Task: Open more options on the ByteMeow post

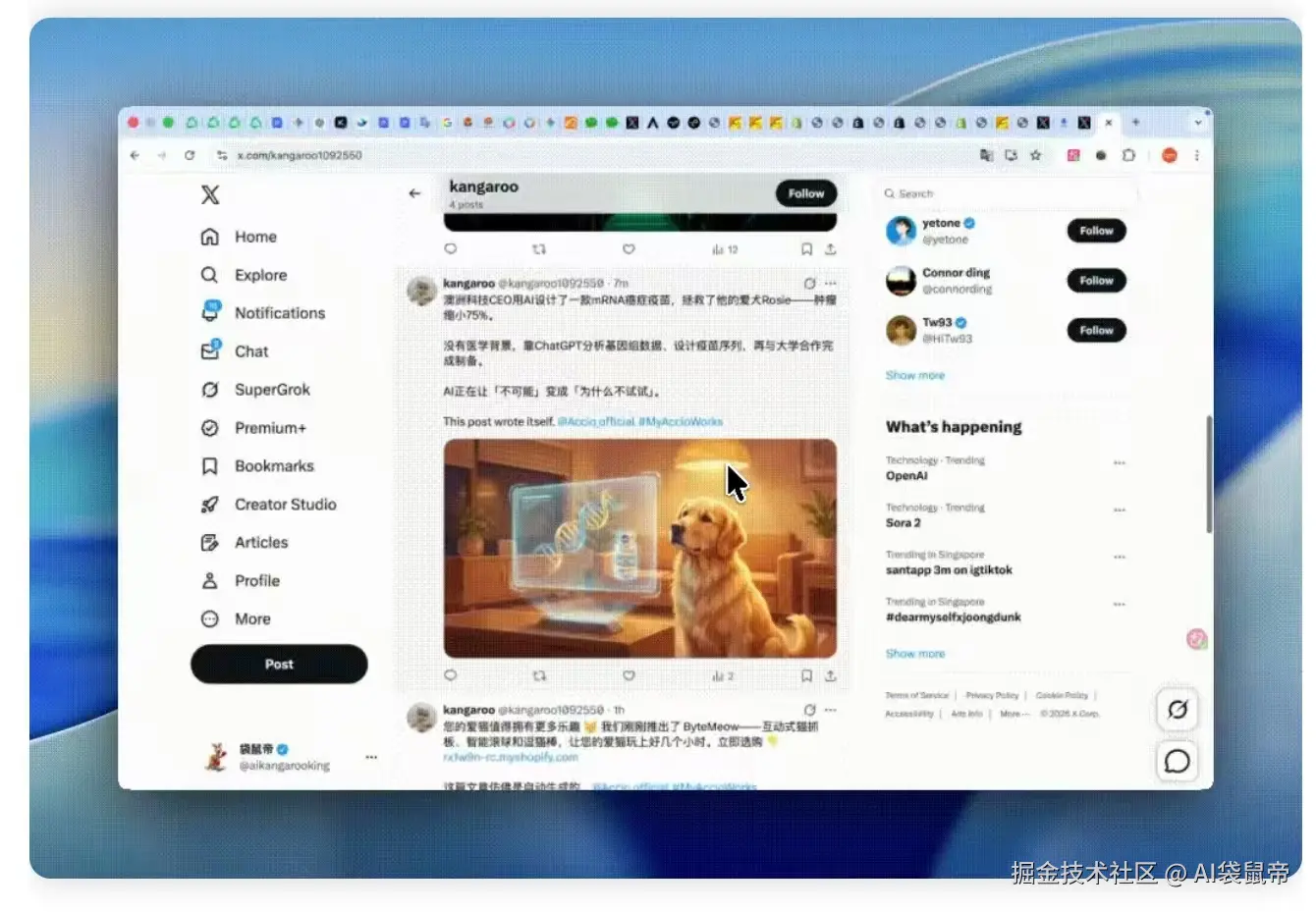Action: (x=831, y=710)
